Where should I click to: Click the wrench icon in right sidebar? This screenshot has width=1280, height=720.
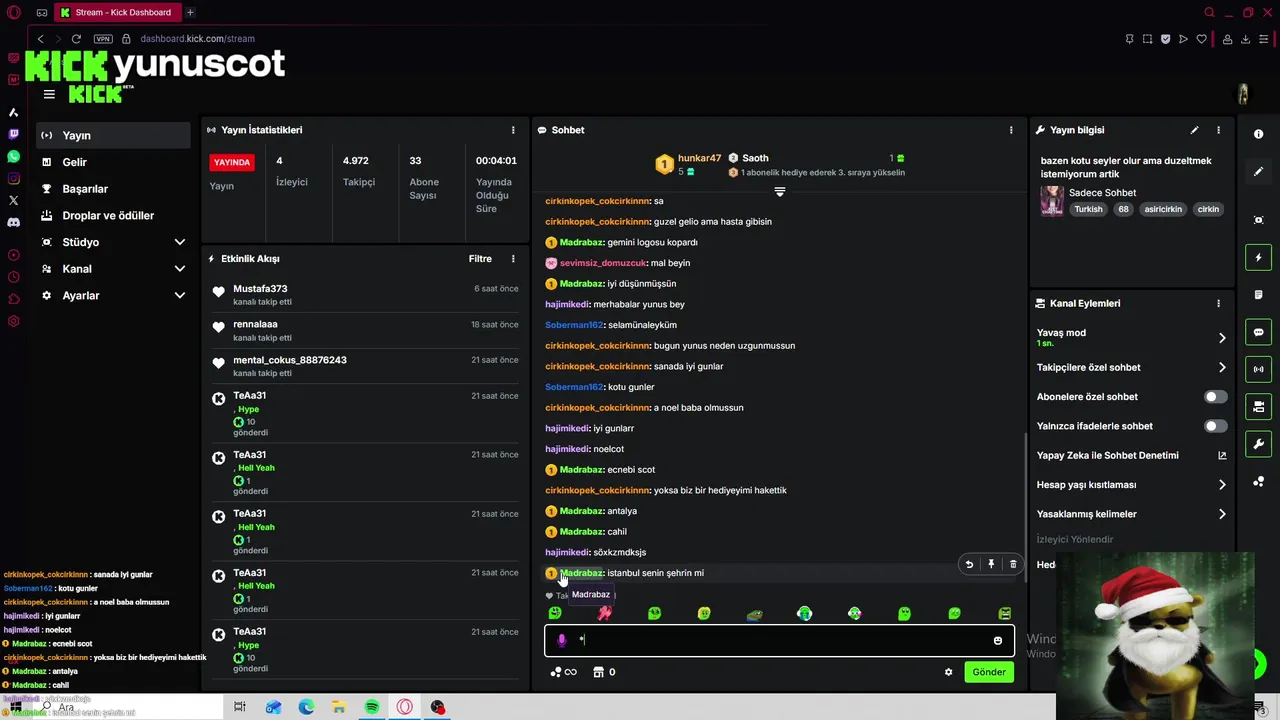point(1259,444)
